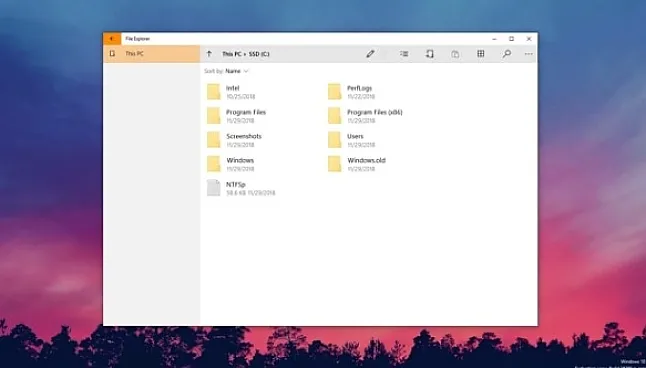Screen dimensions: 646x368
Task: Close the File Explorer window
Action: coord(529,39)
